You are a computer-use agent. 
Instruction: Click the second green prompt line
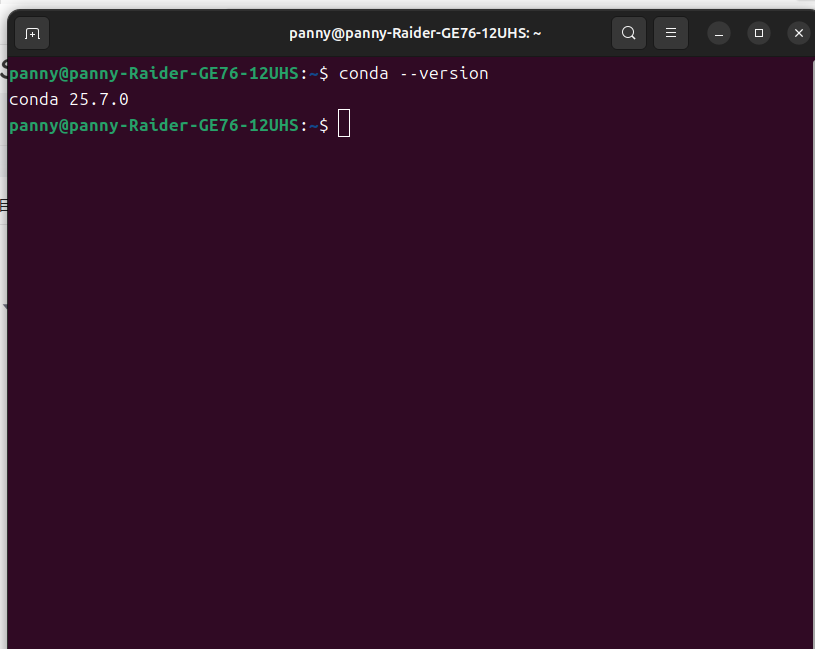click(x=150, y=125)
